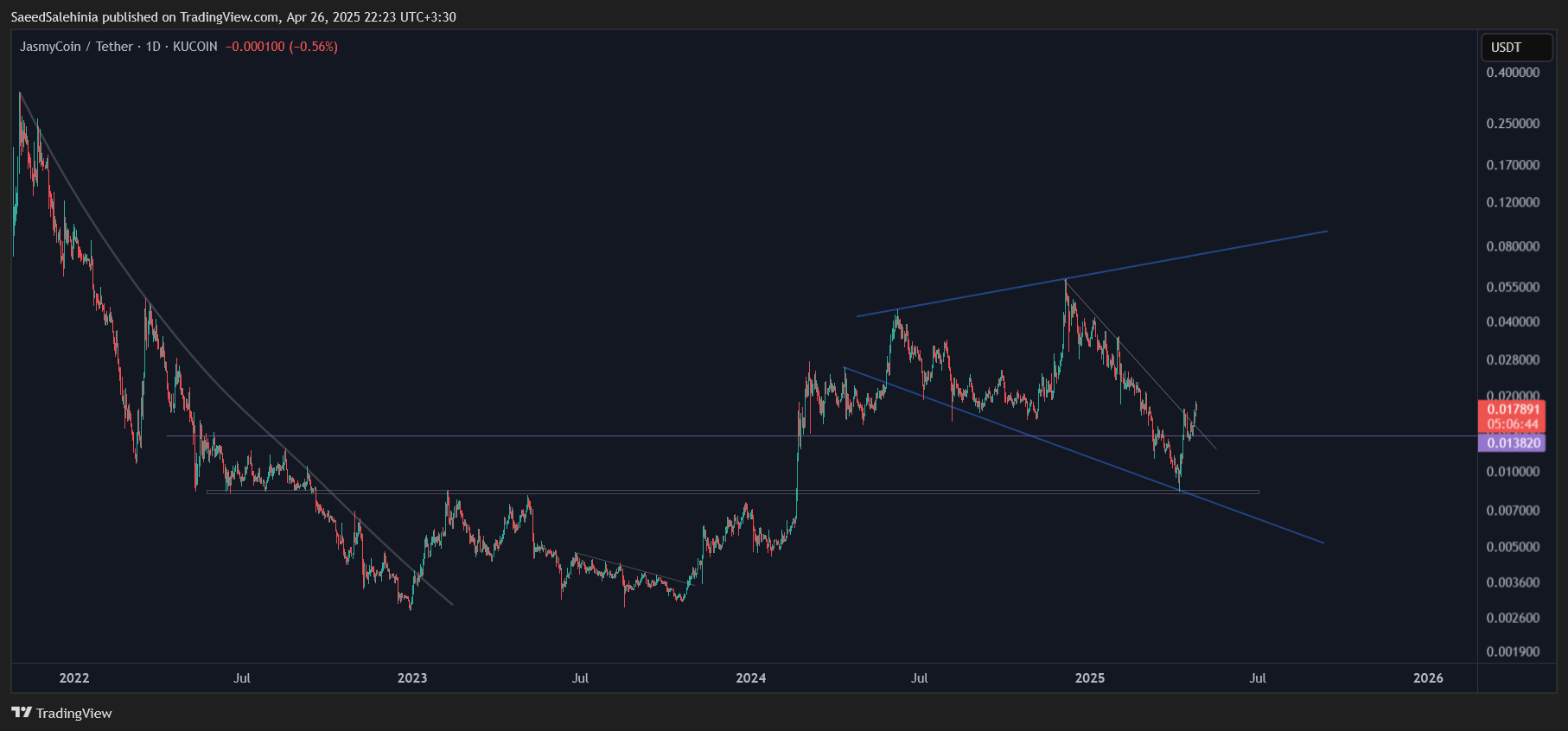
Task: Click the 0.002600 price axis label
Action: [x=1513, y=618]
